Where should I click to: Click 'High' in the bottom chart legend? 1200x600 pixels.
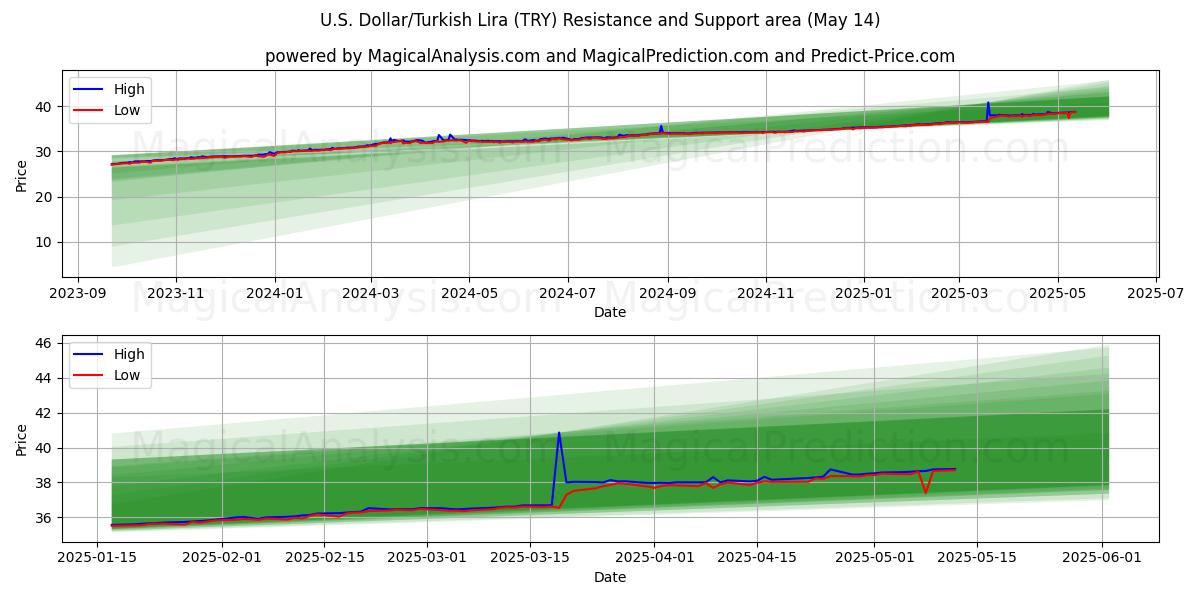pos(129,354)
